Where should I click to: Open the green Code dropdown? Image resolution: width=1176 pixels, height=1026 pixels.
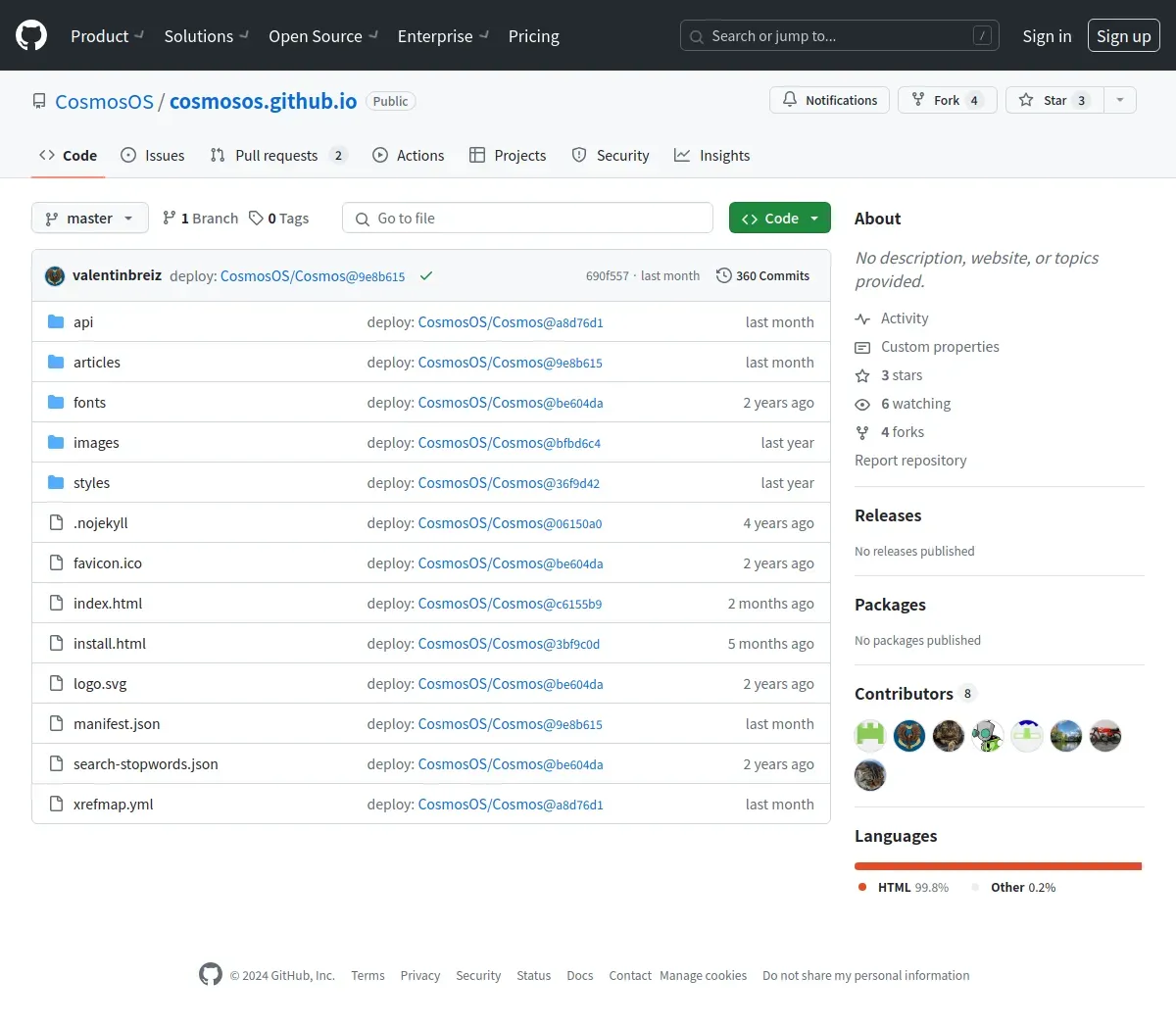point(780,218)
